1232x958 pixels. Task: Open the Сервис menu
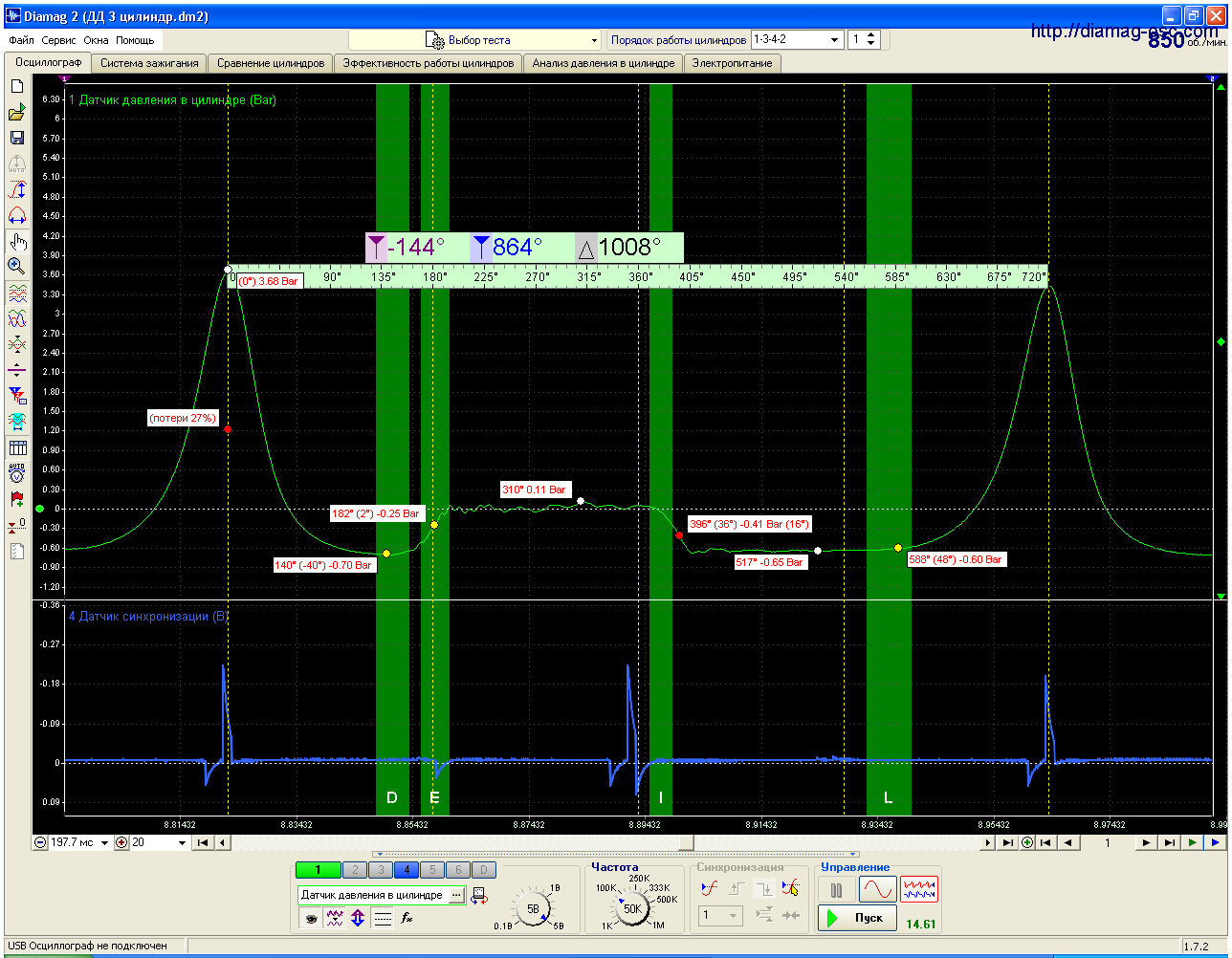click(x=59, y=40)
